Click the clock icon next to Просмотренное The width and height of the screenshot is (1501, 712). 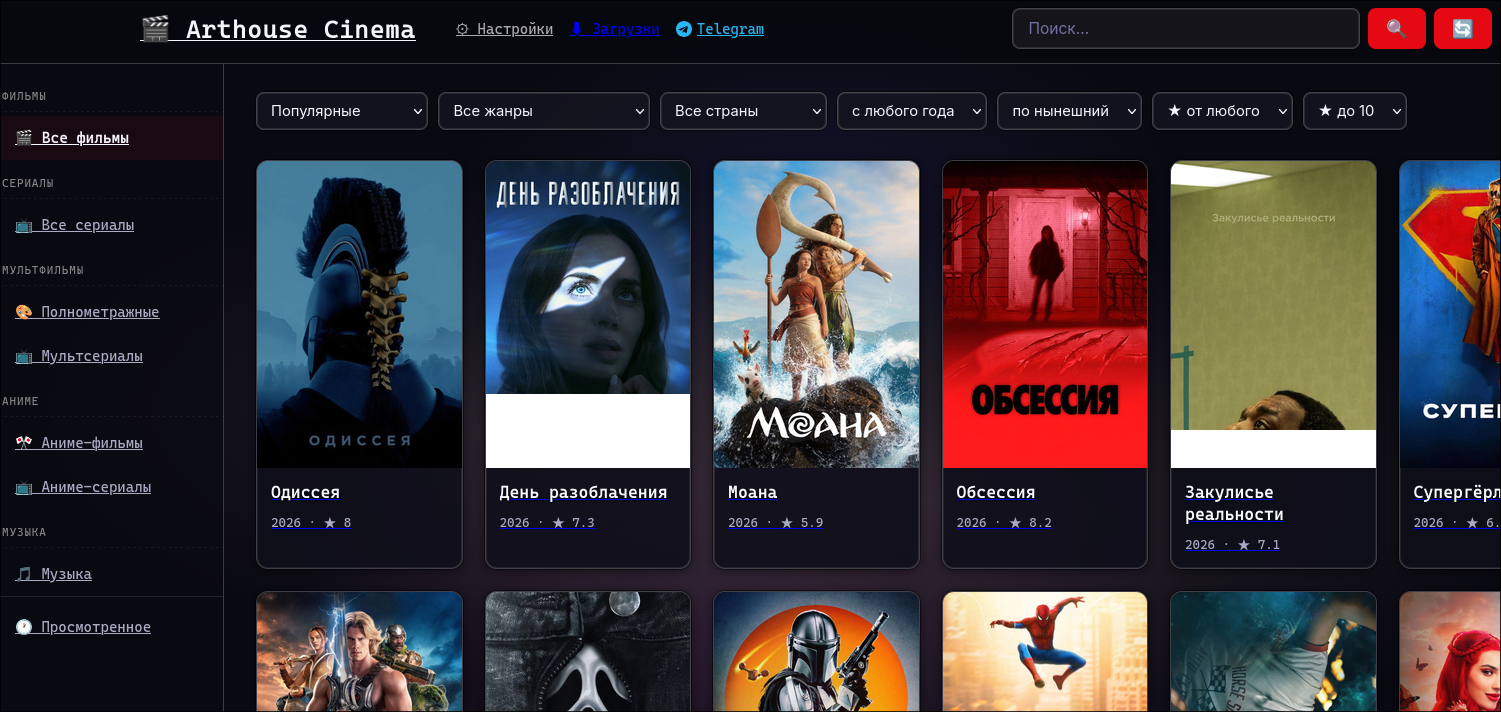click(x=24, y=627)
